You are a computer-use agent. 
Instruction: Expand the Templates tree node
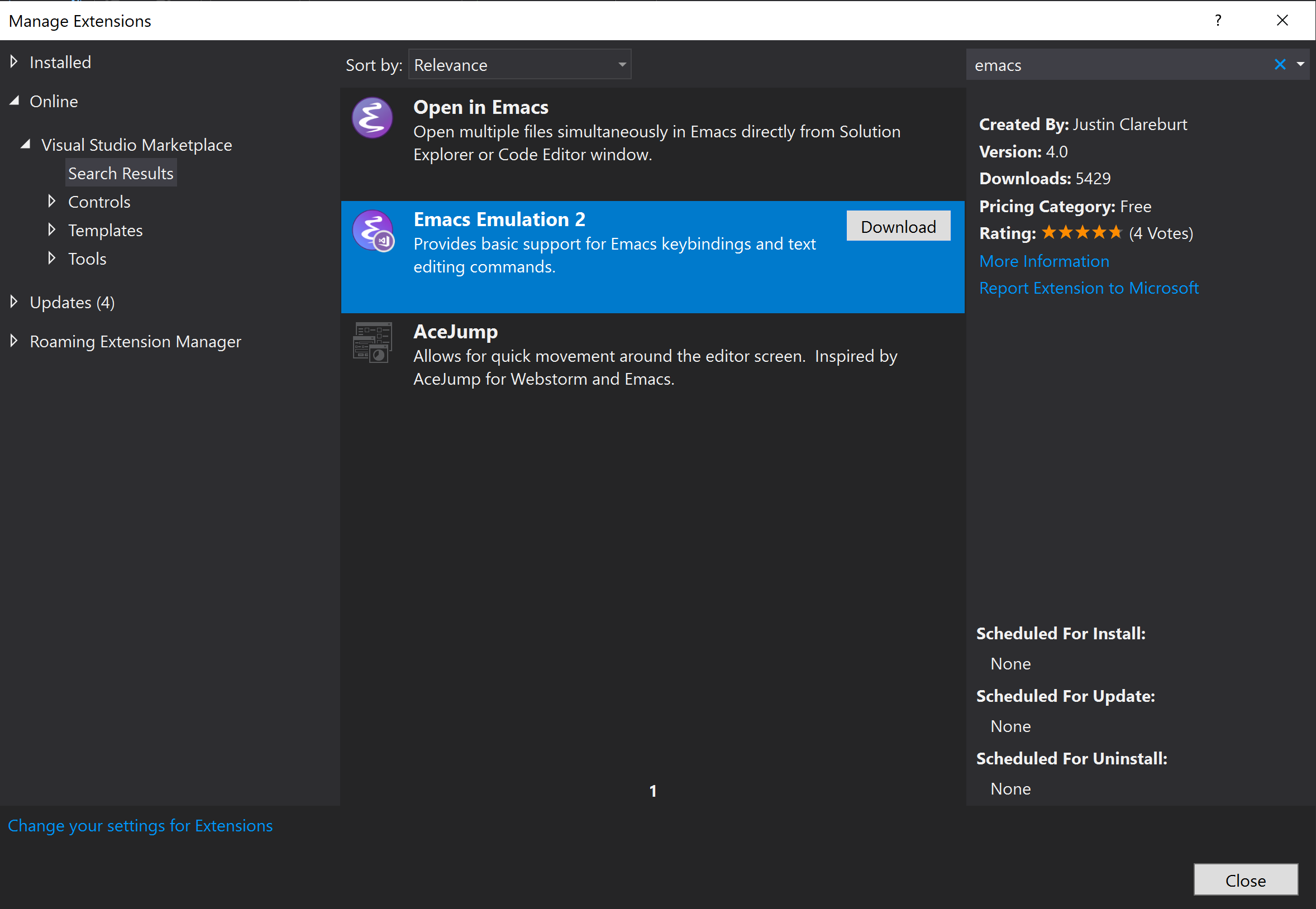coord(52,229)
